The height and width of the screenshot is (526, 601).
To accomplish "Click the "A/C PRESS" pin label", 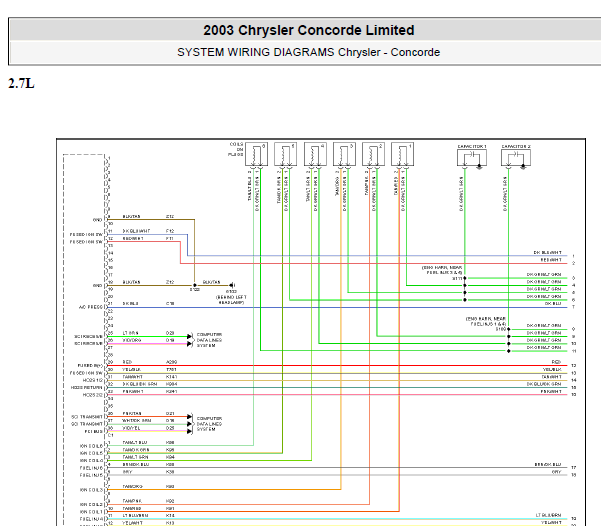I will [x=91, y=307].
